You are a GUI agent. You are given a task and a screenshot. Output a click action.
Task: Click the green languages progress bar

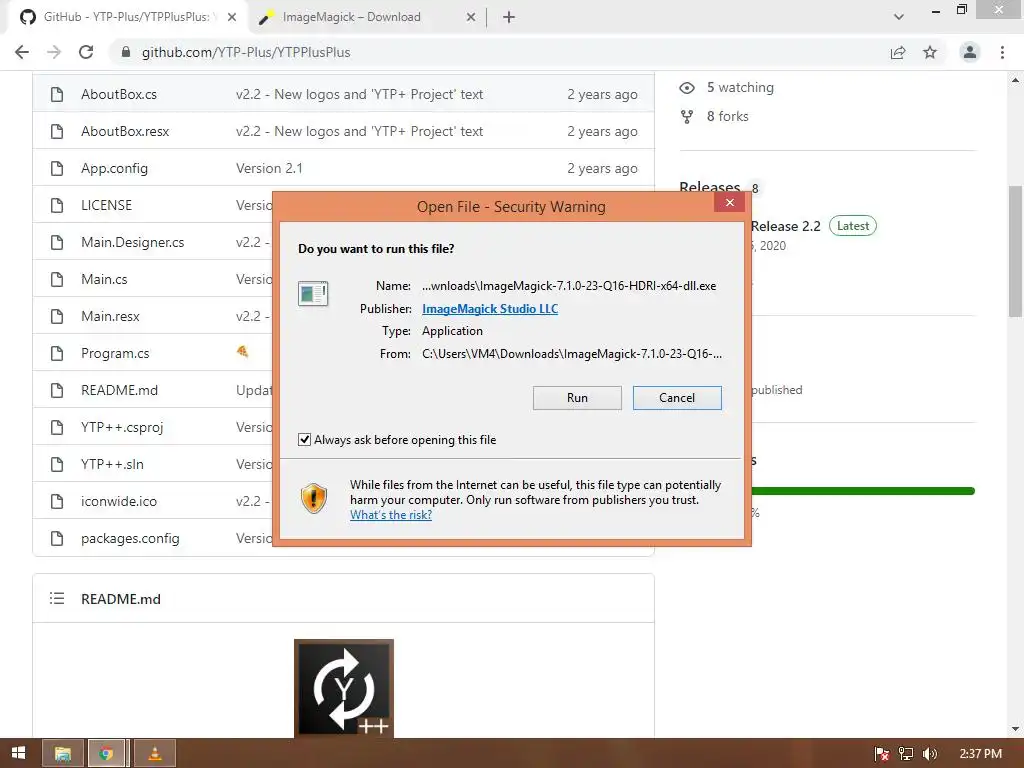click(x=862, y=491)
